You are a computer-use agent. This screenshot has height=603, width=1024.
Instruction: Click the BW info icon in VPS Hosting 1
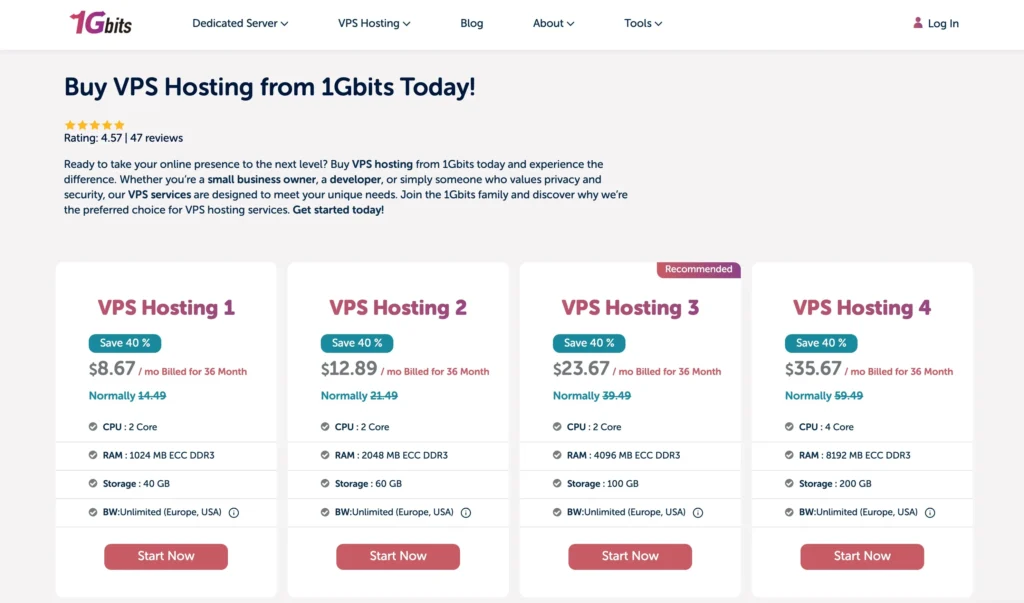pyautogui.click(x=234, y=512)
